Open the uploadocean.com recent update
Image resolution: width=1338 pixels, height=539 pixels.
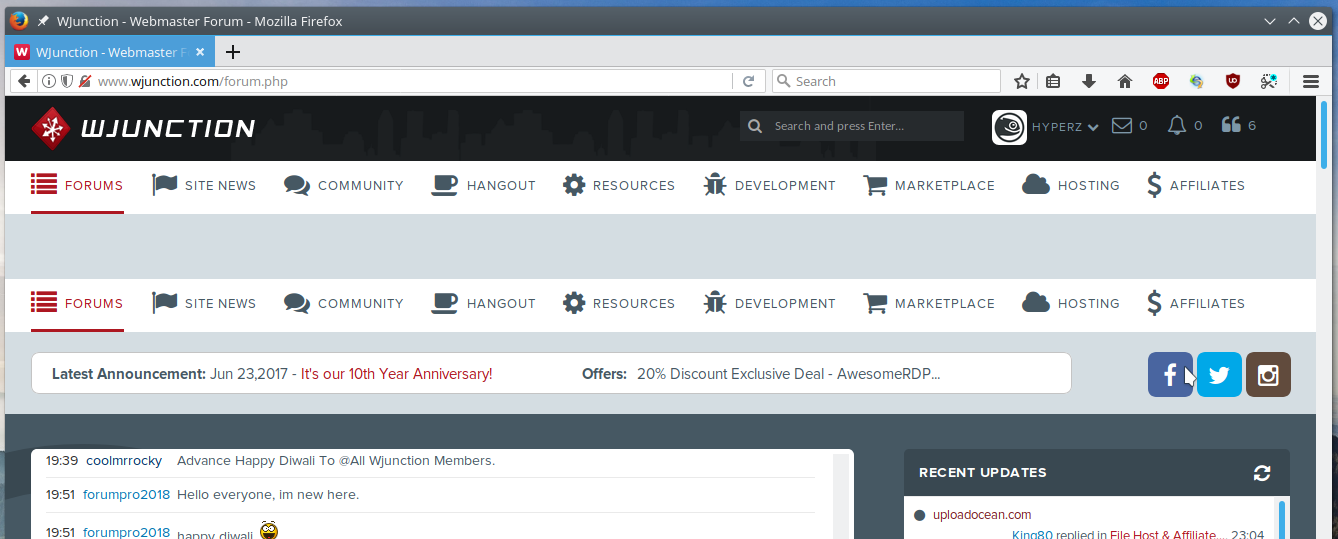coord(982,515)
